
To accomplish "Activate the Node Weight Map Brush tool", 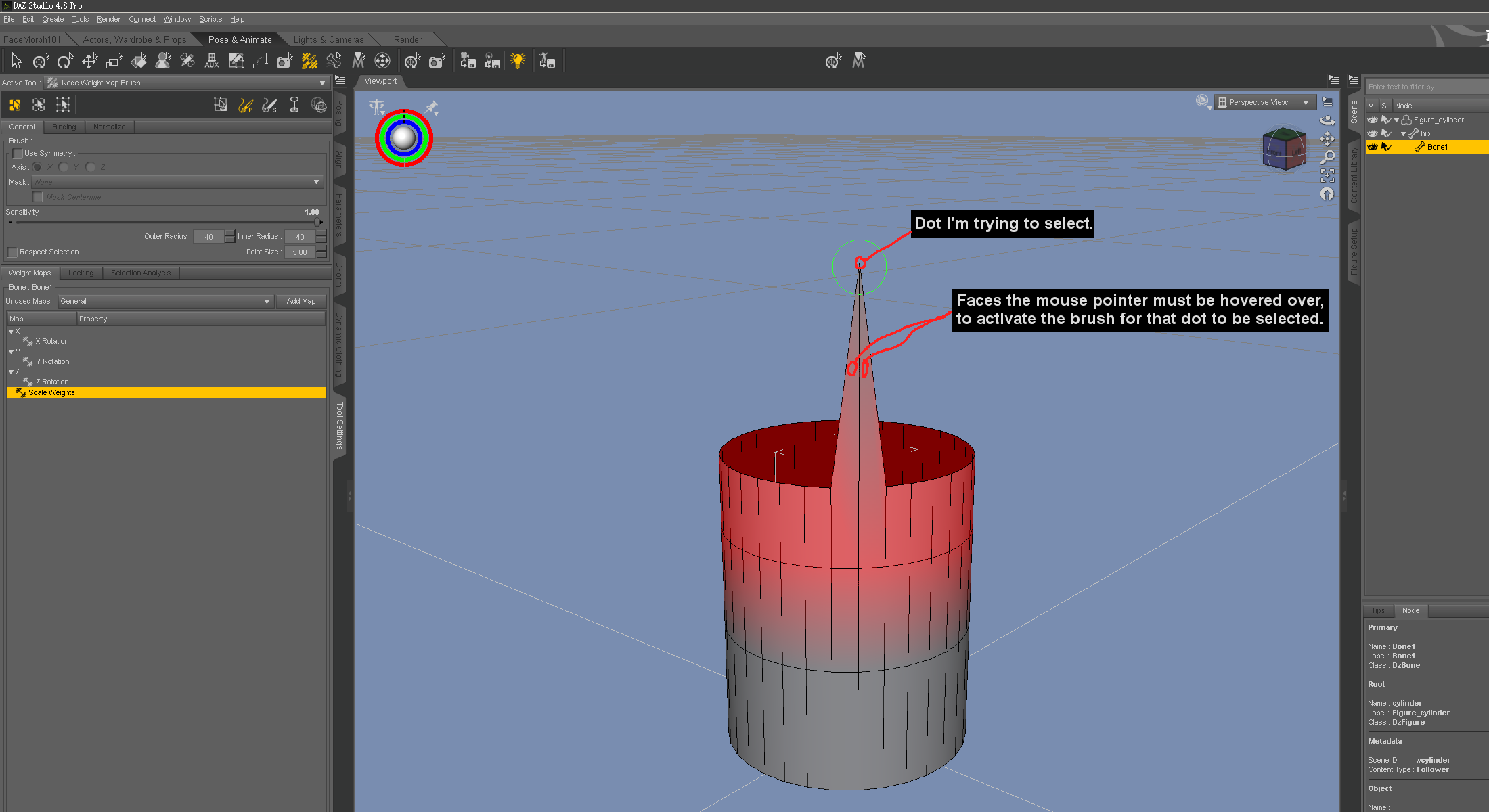I will pyautogui.click(x=309, y=62).
